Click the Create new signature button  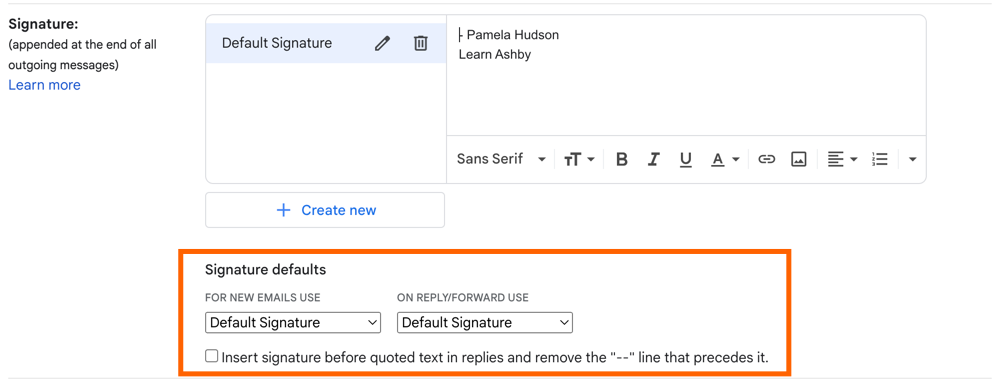click(x=325, y=210)
